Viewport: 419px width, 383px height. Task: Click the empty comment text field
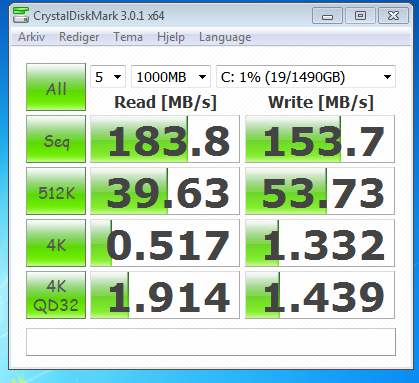pyautogui.click(x=211, y=342)
